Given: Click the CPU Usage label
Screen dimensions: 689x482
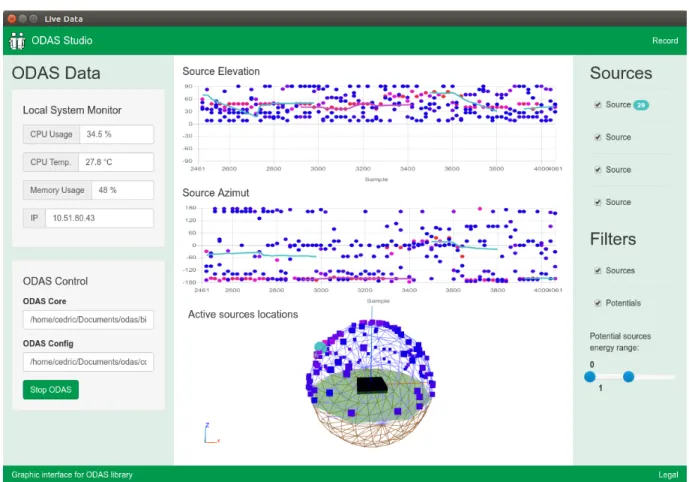Looking at the screenshot, I should (51, 134).
